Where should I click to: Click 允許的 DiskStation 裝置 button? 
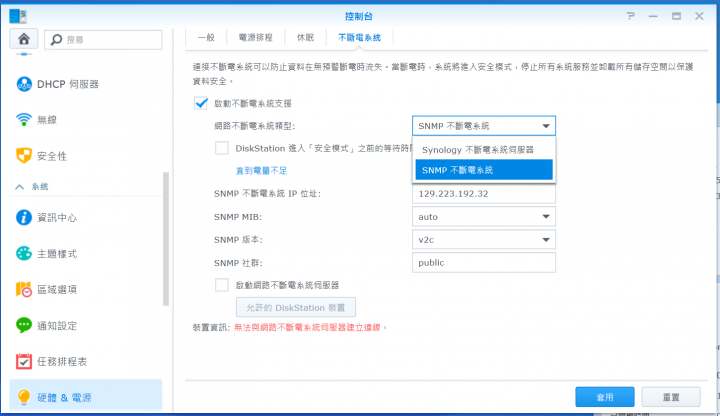296,308
